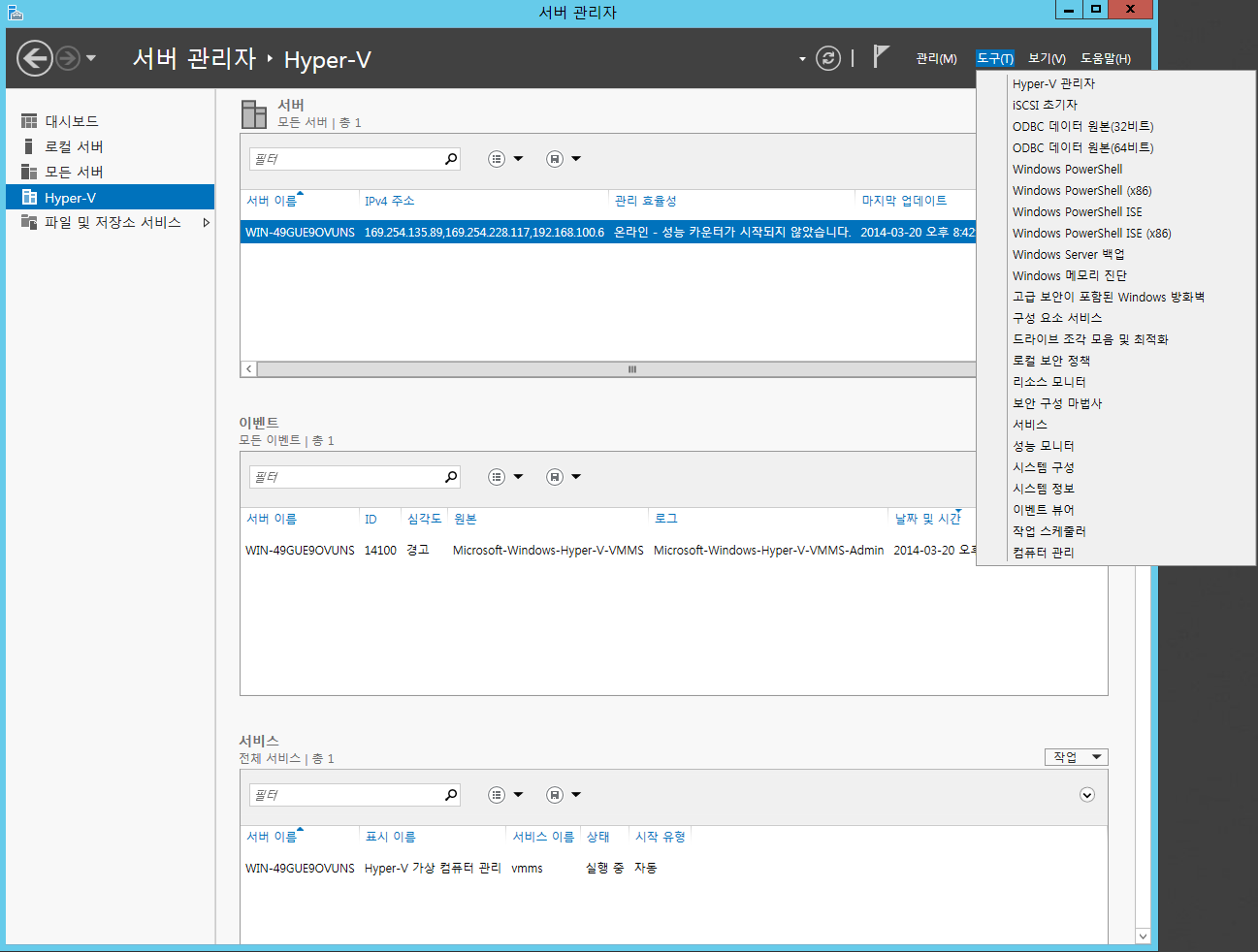Click the 도구(T) menu
Viewport: 1258px width, 952px height.
click(x=995, y=59)
